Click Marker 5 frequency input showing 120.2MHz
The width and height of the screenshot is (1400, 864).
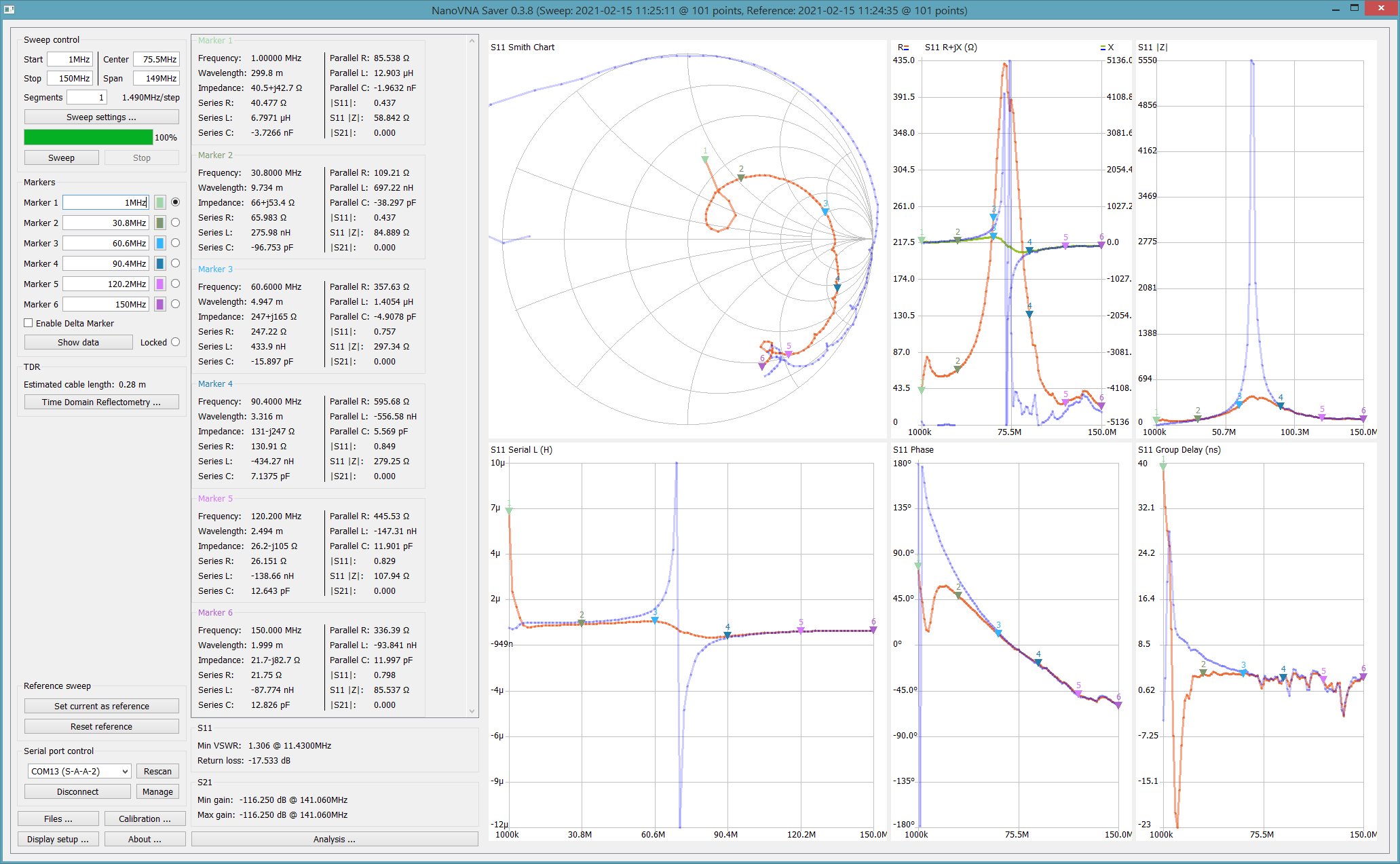[105, 284]
